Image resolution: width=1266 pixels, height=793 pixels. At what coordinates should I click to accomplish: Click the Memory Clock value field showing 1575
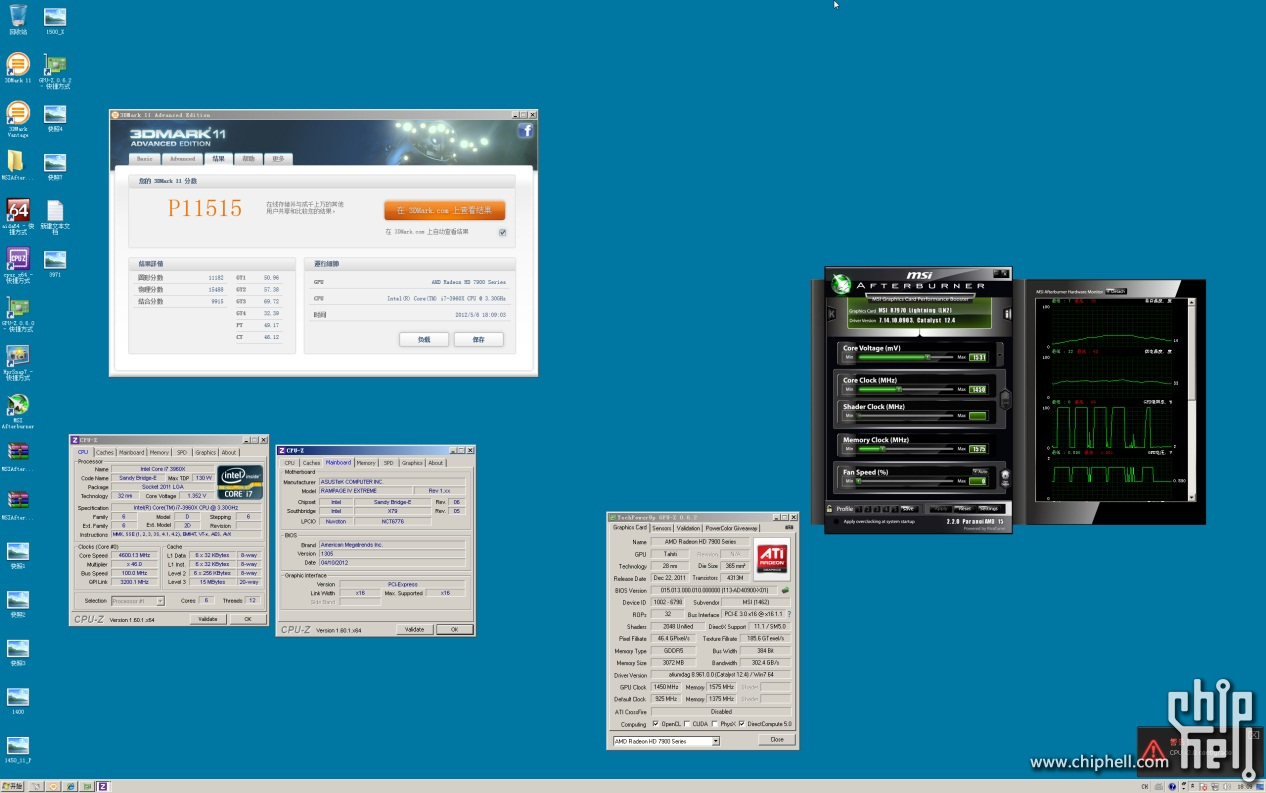(x=978, y=449)
